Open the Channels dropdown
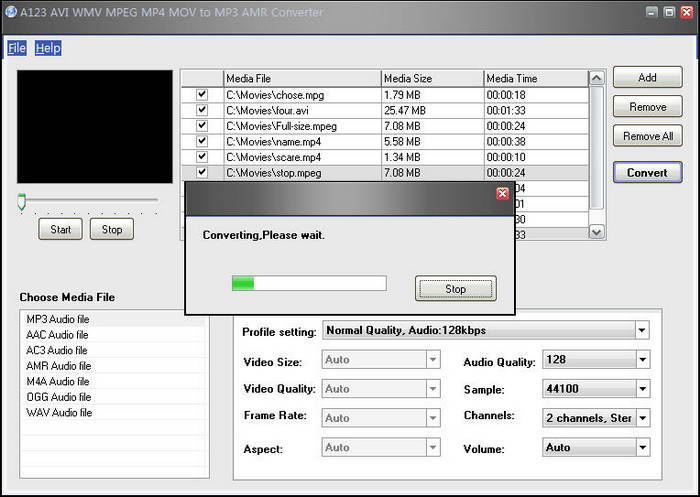The image size is (700, 497). pos(642,418)
